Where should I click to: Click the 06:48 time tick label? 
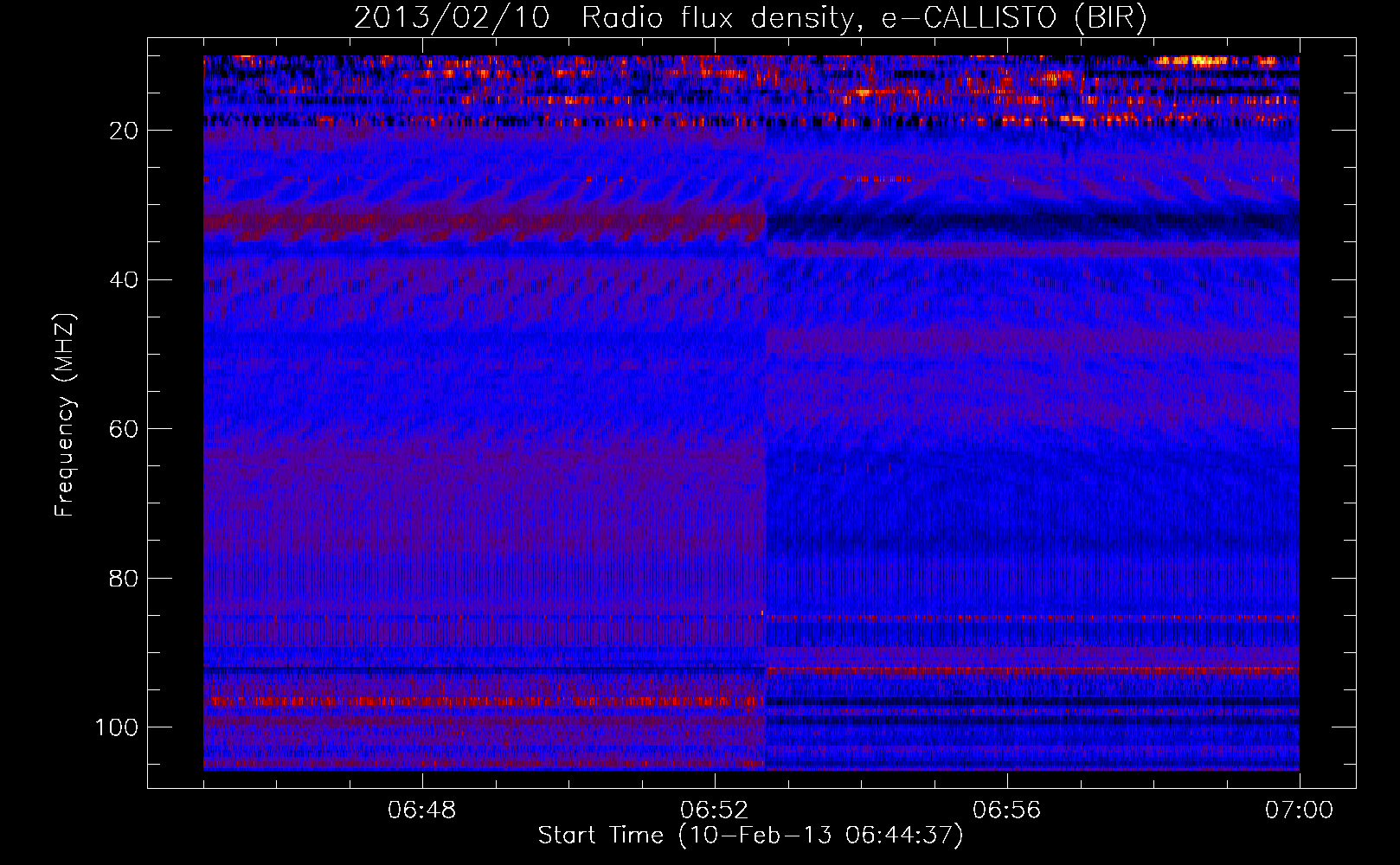(422, 811)
